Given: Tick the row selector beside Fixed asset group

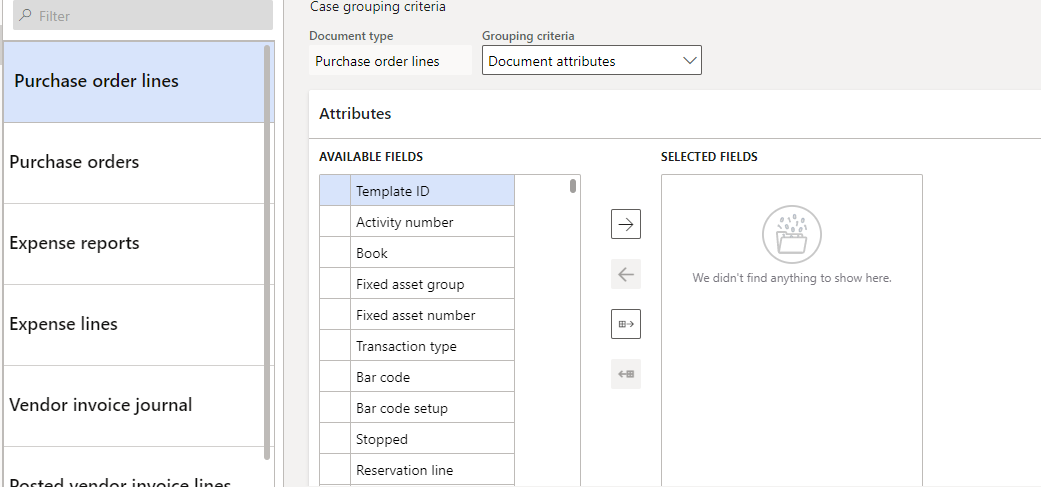Looking at the screenshot, I should click(x=335, y=284).
